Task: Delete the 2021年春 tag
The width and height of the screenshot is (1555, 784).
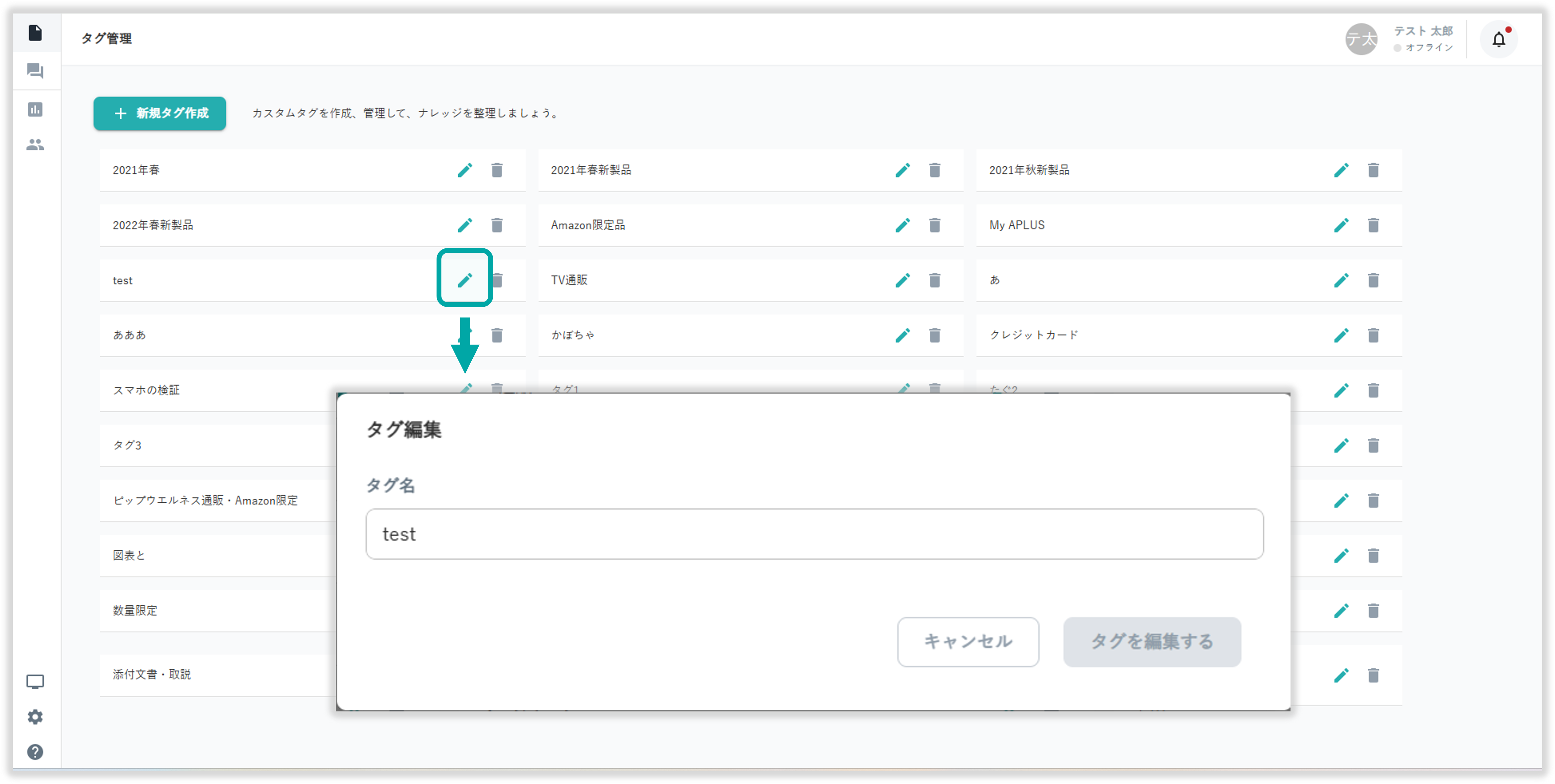Action: click(x=497, y=170)
